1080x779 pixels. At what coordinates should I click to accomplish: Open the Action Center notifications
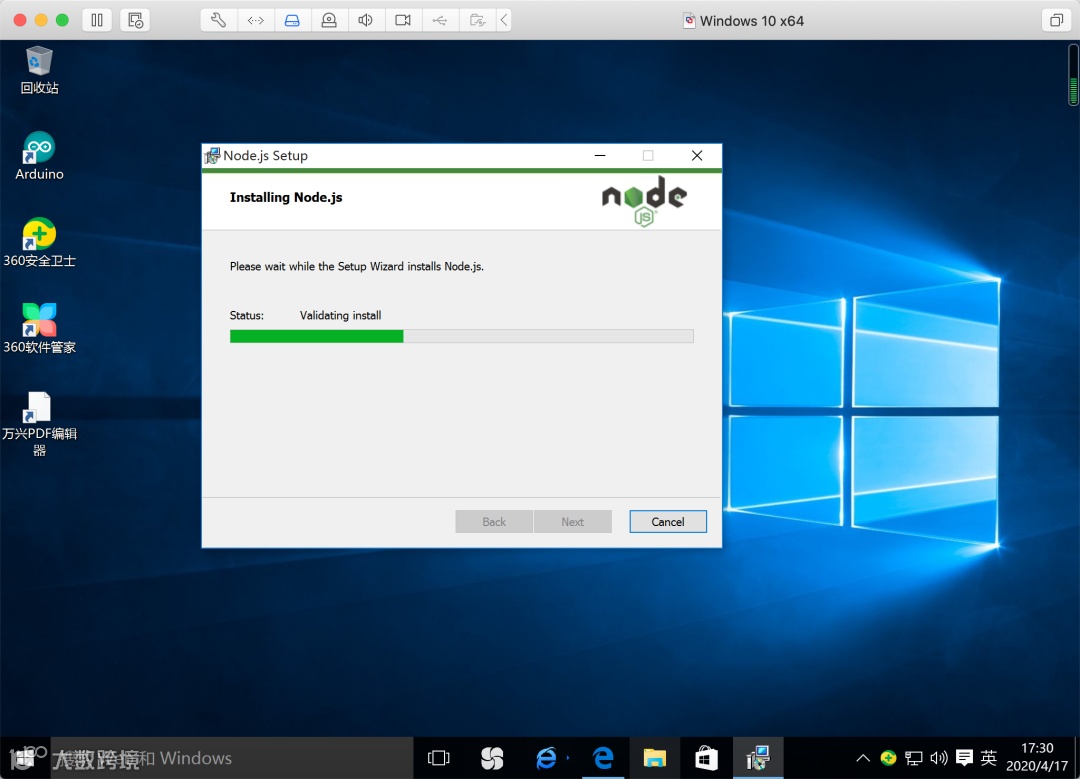pos(964,758)
